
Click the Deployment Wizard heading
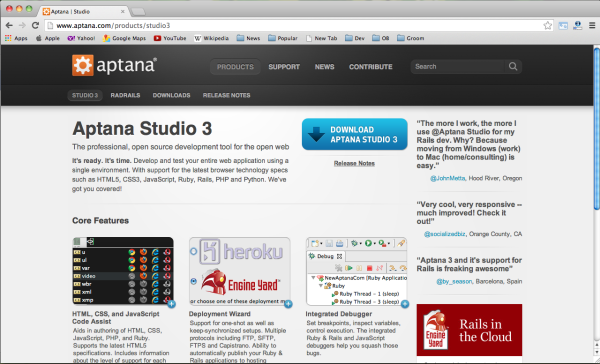coord(220,314)
